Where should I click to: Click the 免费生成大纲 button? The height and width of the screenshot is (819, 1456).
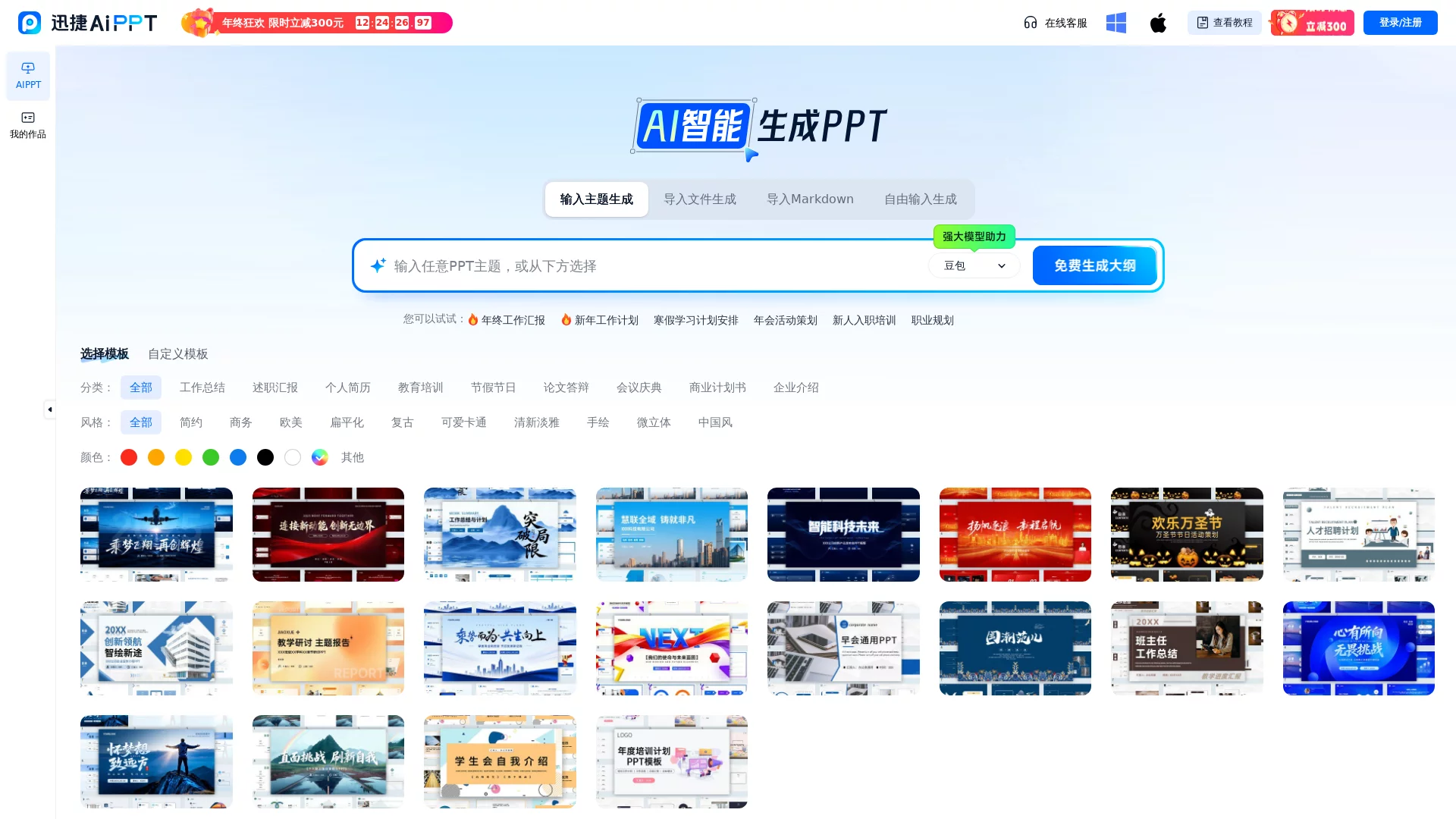pos(1094,265)
